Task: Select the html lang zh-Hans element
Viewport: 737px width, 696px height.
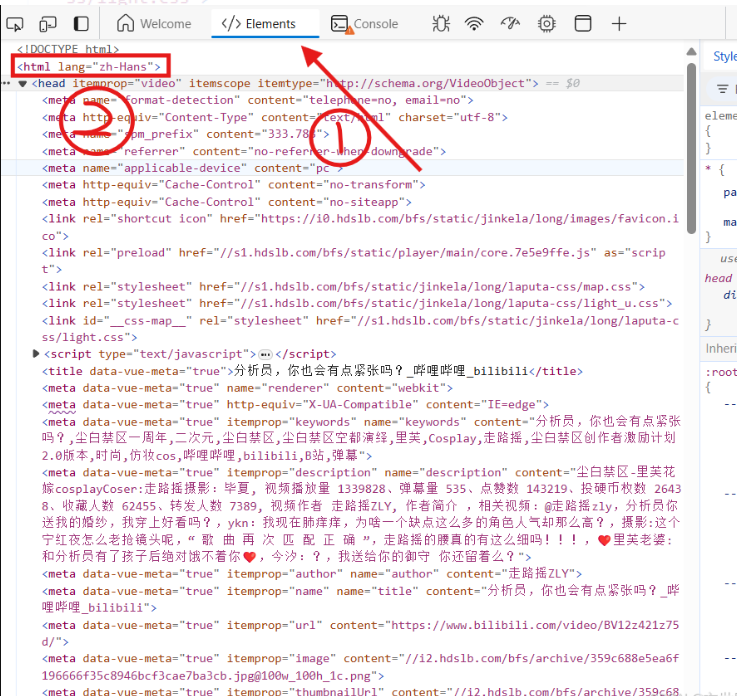Action: click(89, 67)
